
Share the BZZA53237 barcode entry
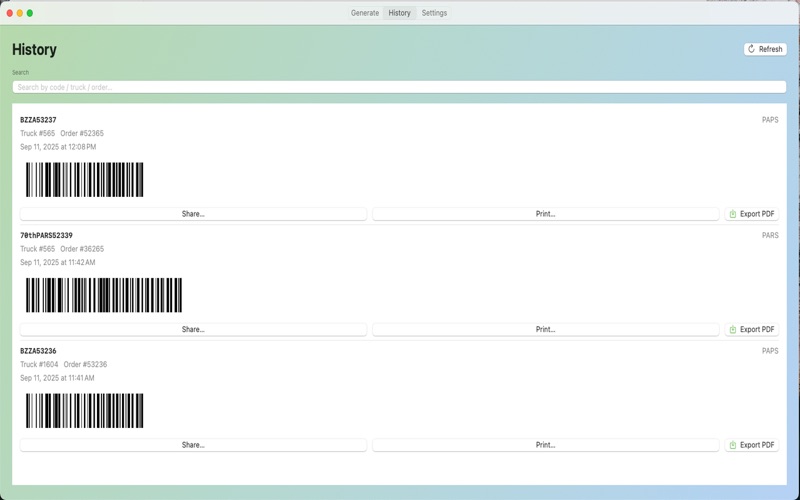tap(193, 214)
